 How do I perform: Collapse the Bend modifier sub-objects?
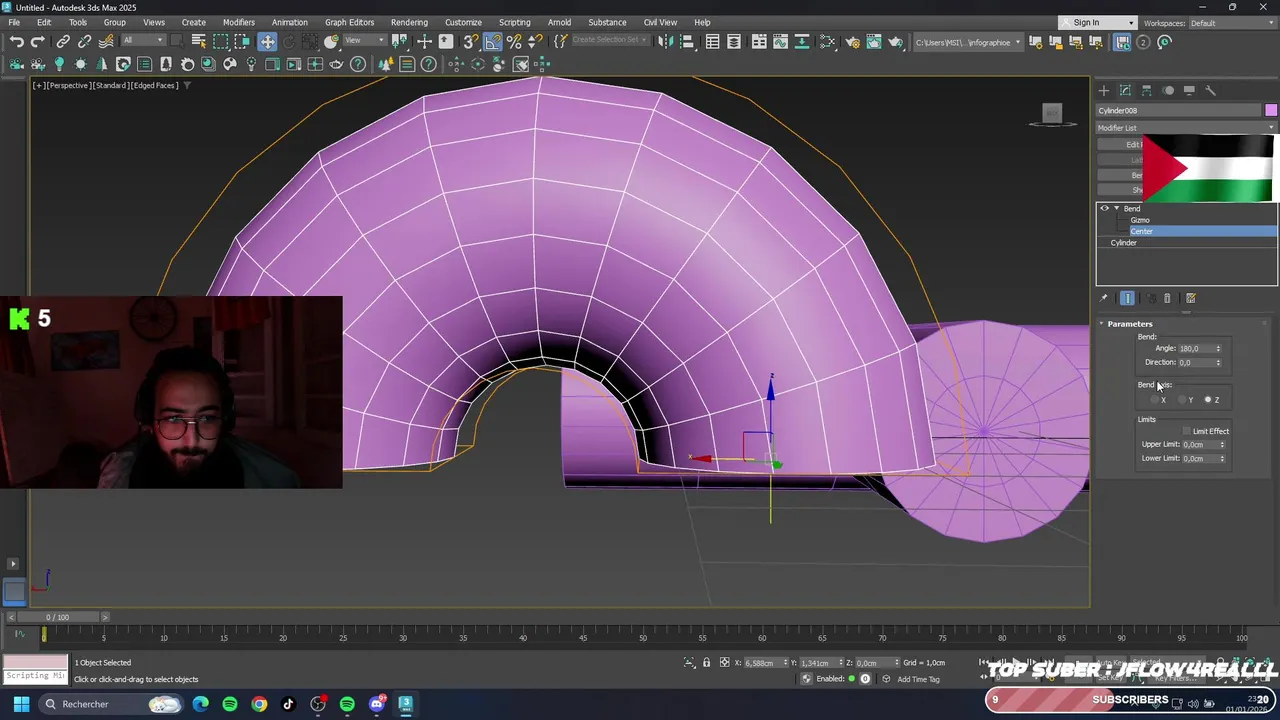pyautogui.click(x=1116, y=209)
